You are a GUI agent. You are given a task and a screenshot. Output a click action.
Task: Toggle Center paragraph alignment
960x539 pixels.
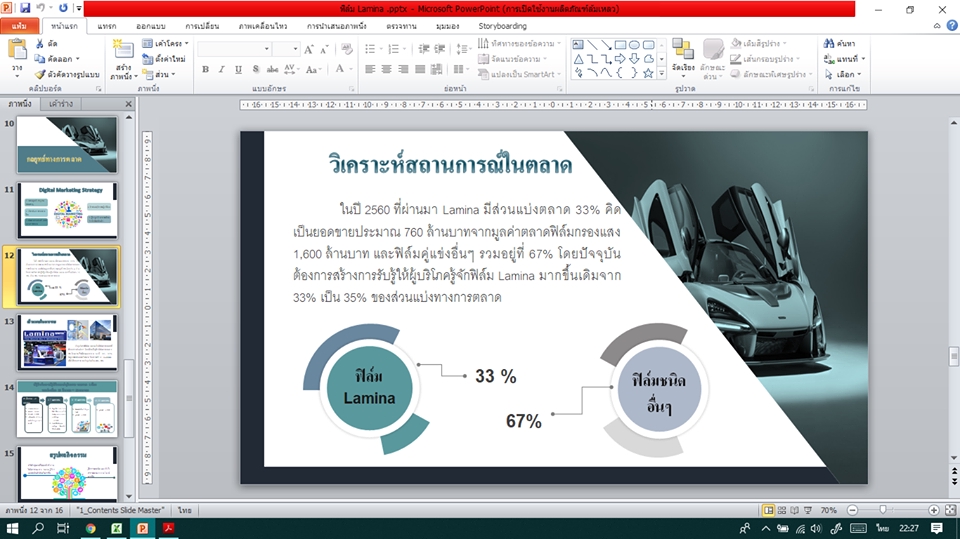(x=386, y=69)
